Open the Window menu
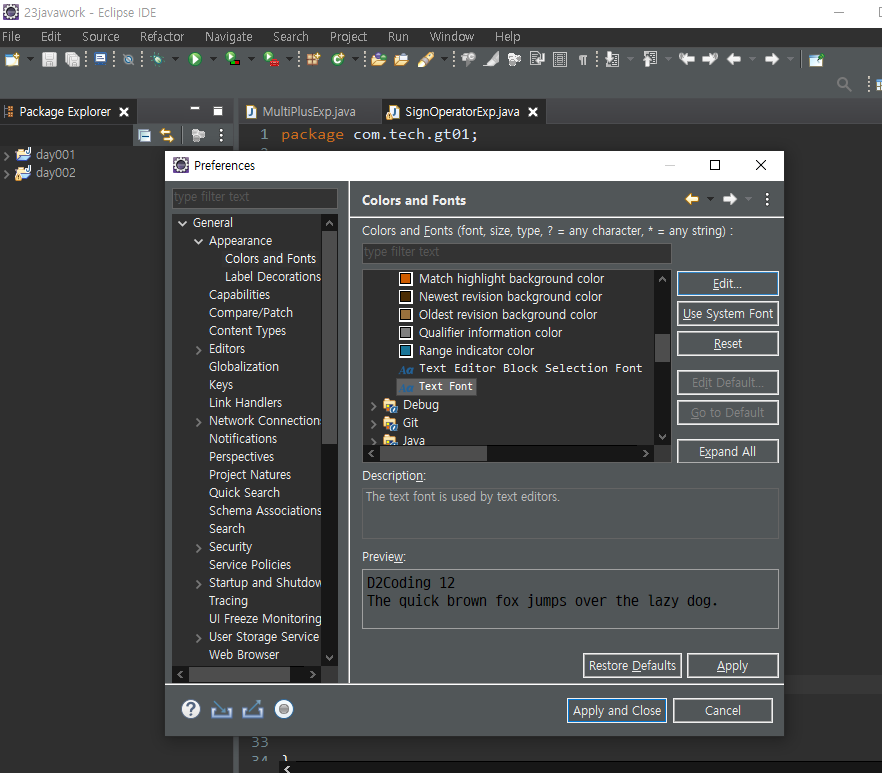This screenshot has width=882, height=773. 452,37
